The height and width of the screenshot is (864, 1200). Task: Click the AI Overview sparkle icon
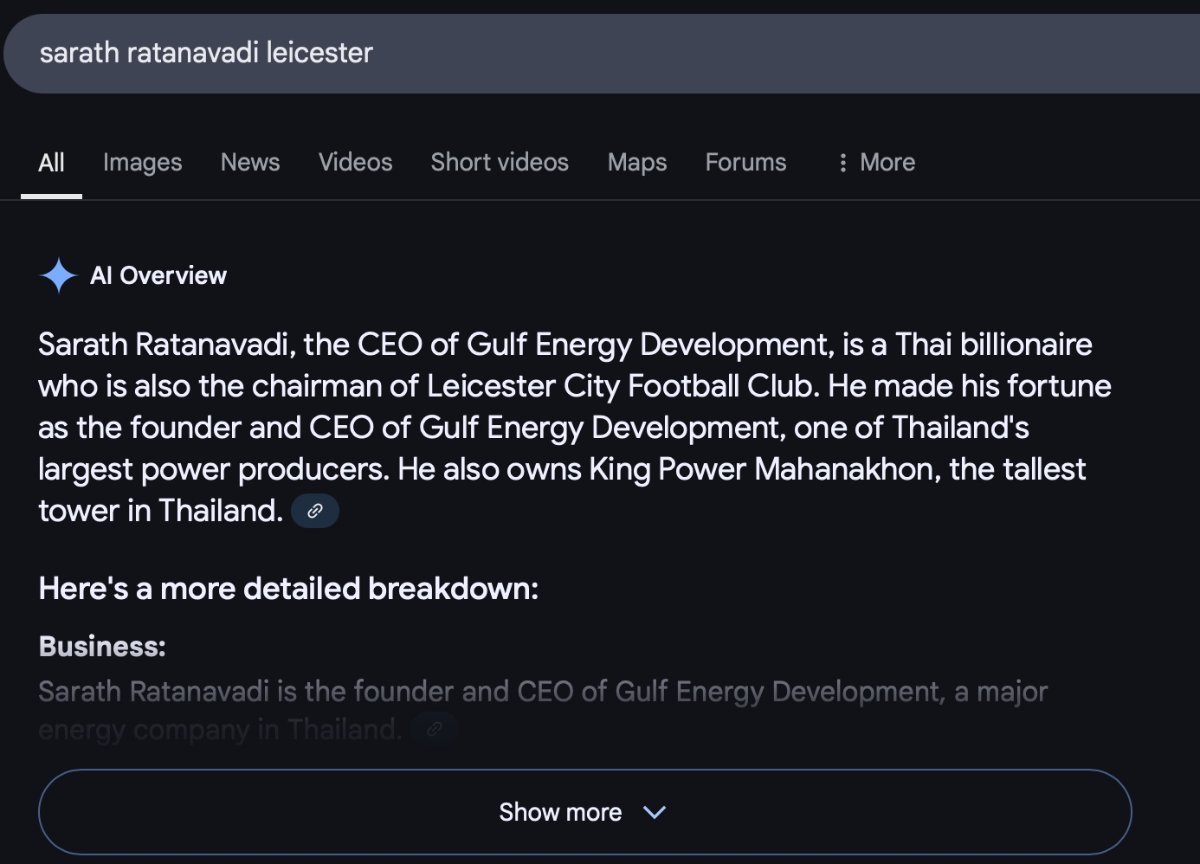[58, 275]
